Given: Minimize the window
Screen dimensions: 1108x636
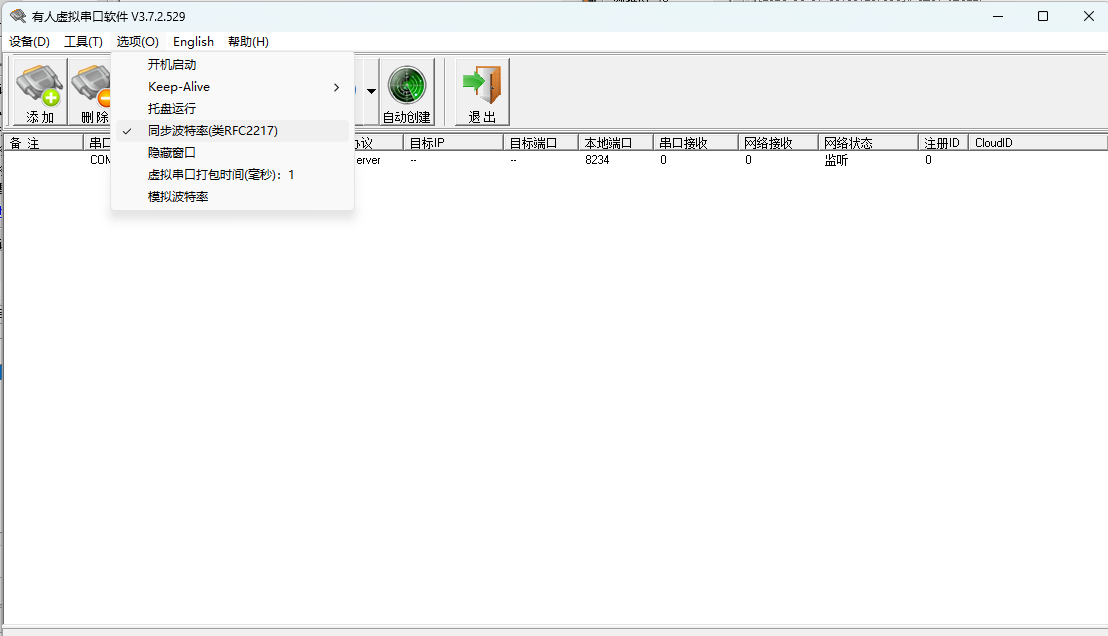Looking at the screenshot, I should coord(998,16).
